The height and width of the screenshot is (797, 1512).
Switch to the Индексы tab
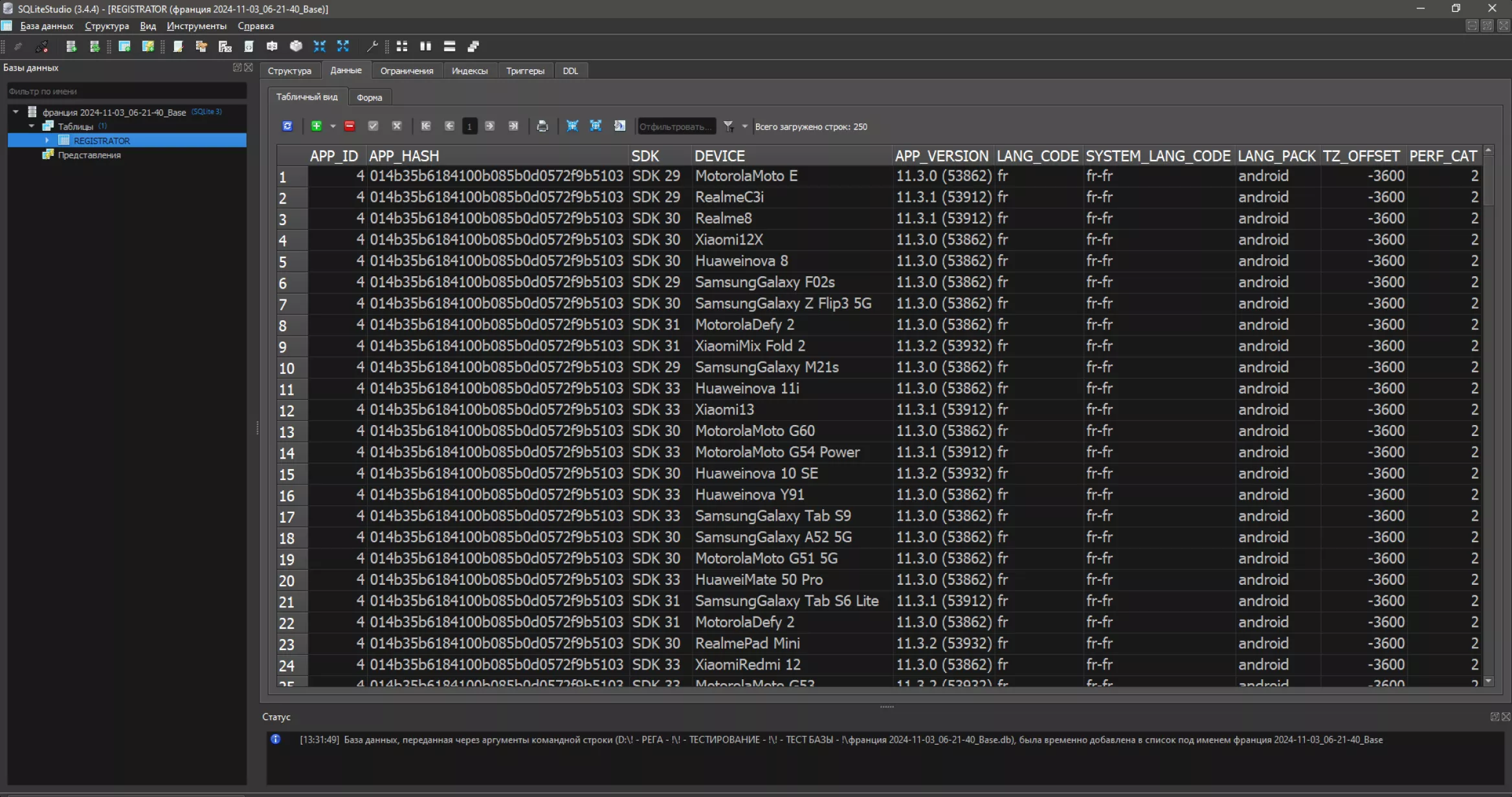coord(469,71)
